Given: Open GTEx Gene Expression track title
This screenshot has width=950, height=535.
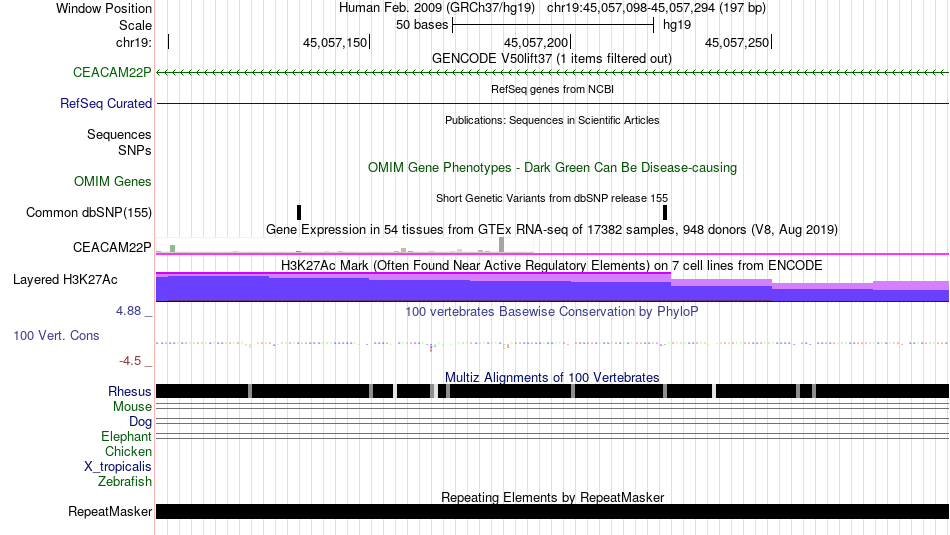Looking at the screenshot, I should [552, 230].
